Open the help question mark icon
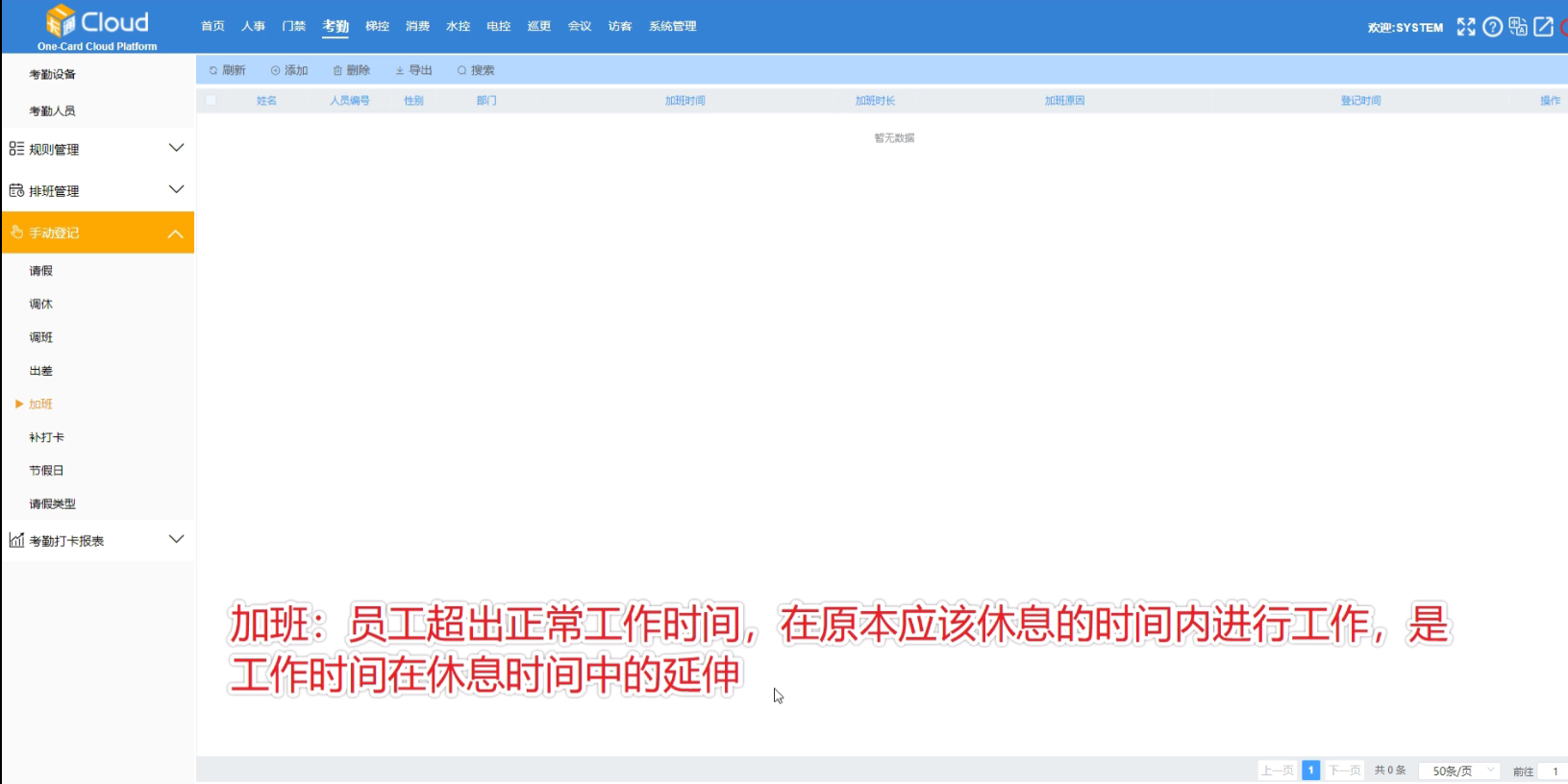This screenshot has height=784, width=1568. click(x=1492, y=27)
